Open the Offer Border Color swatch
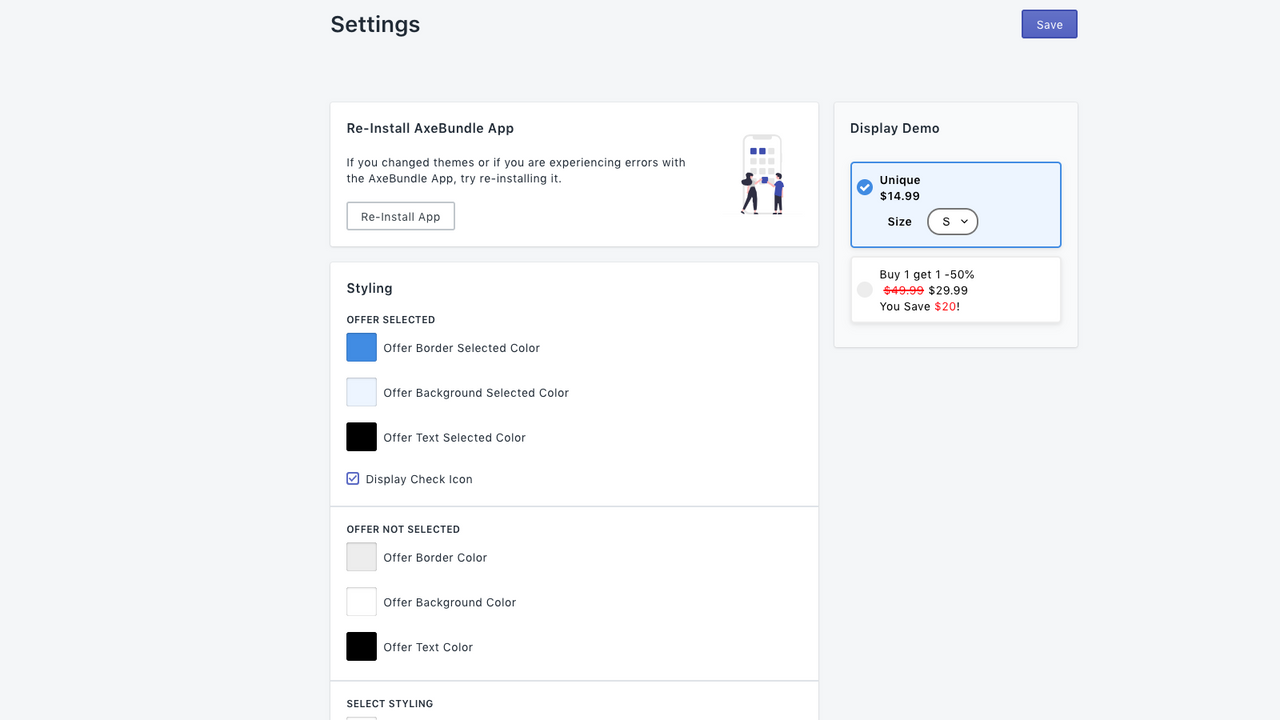This screenshot has height=720, width=1280. (x=361, y=556)
